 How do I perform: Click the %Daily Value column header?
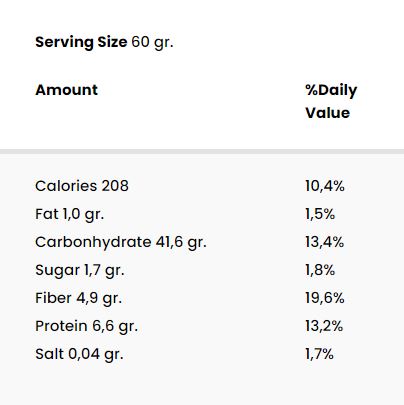[331, 101]
